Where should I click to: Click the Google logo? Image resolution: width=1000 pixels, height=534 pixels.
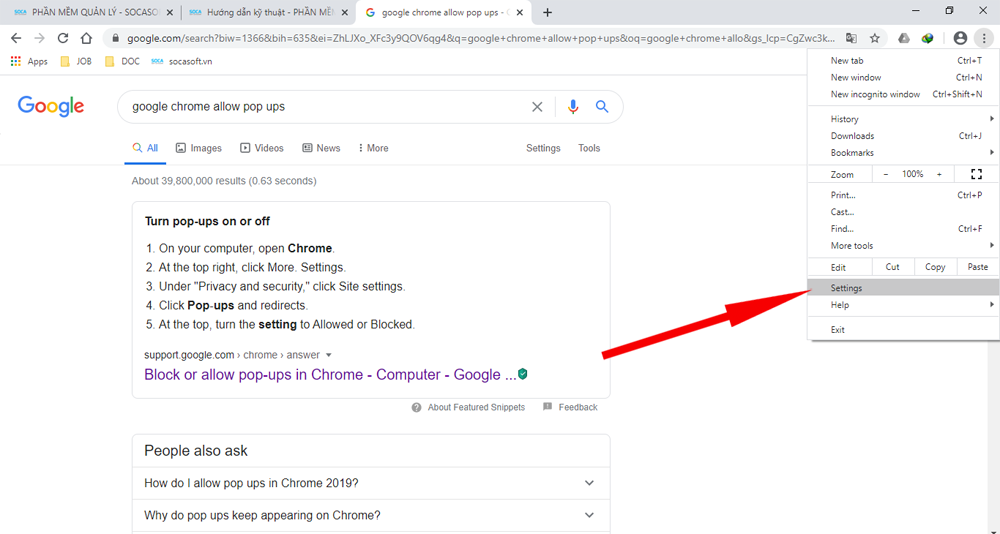[51, 107]
